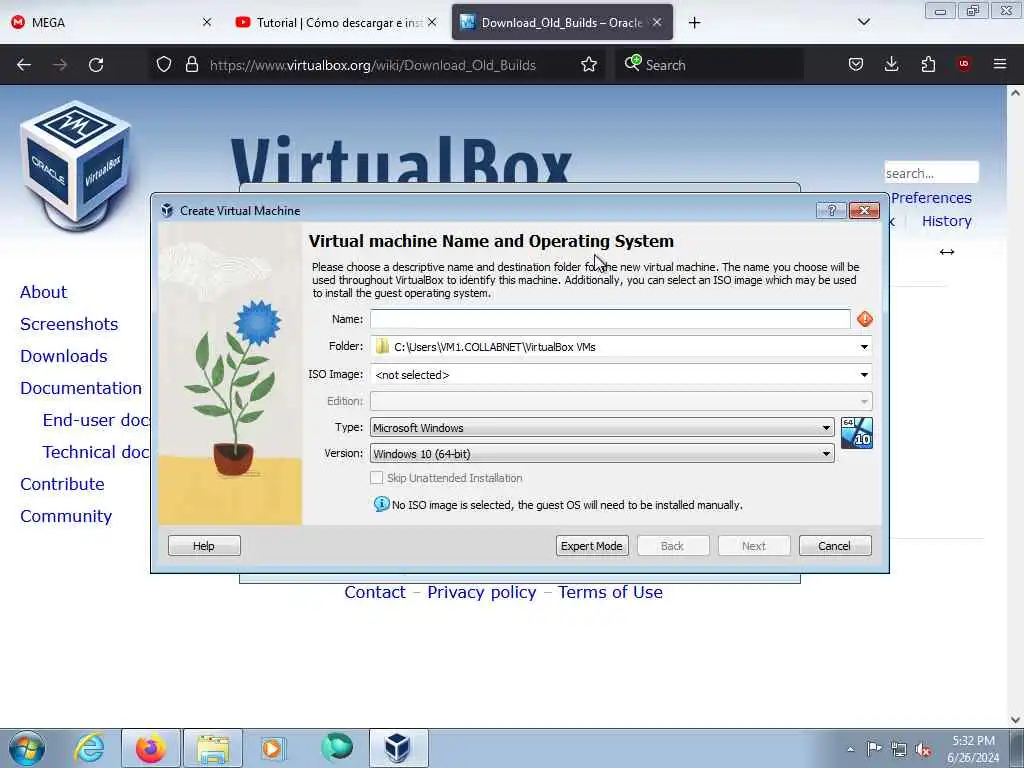The width and height of the screenshot is (1024, 768).
Task: Click the green round taskbar app icon
Action: [x=336, y=748]
